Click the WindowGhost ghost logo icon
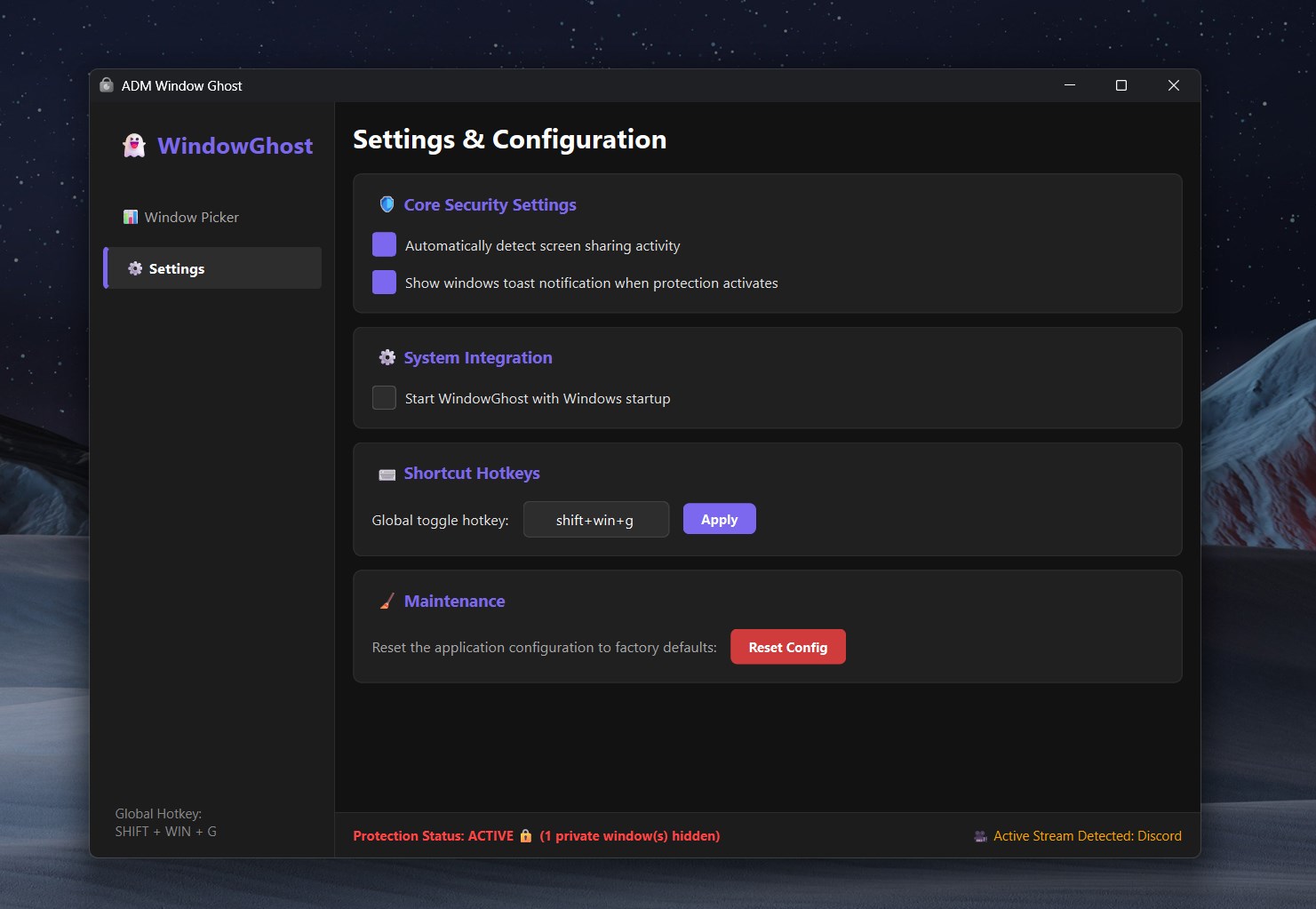This screenshot has width=1316, height=909. point(134,146)
